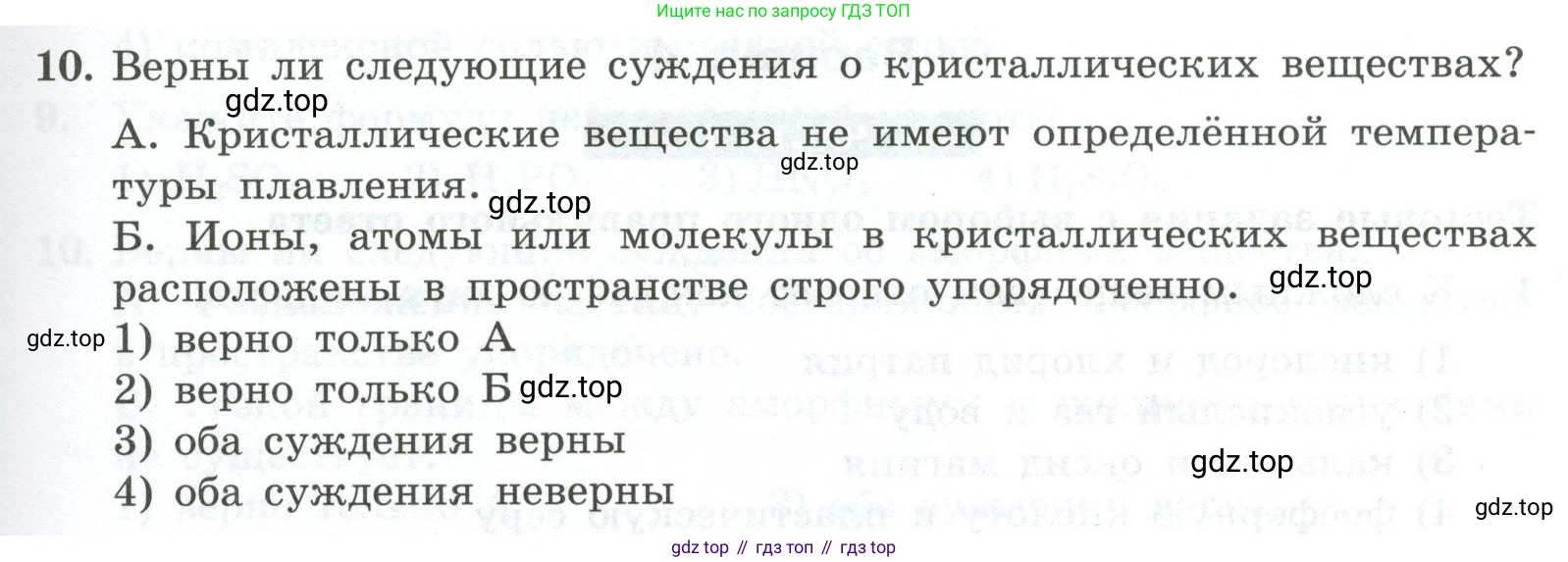Image resolution: width=1568 pixels, height=562 pixels.
Task: Choose answer 2) верно только Б
Action: 313,389
